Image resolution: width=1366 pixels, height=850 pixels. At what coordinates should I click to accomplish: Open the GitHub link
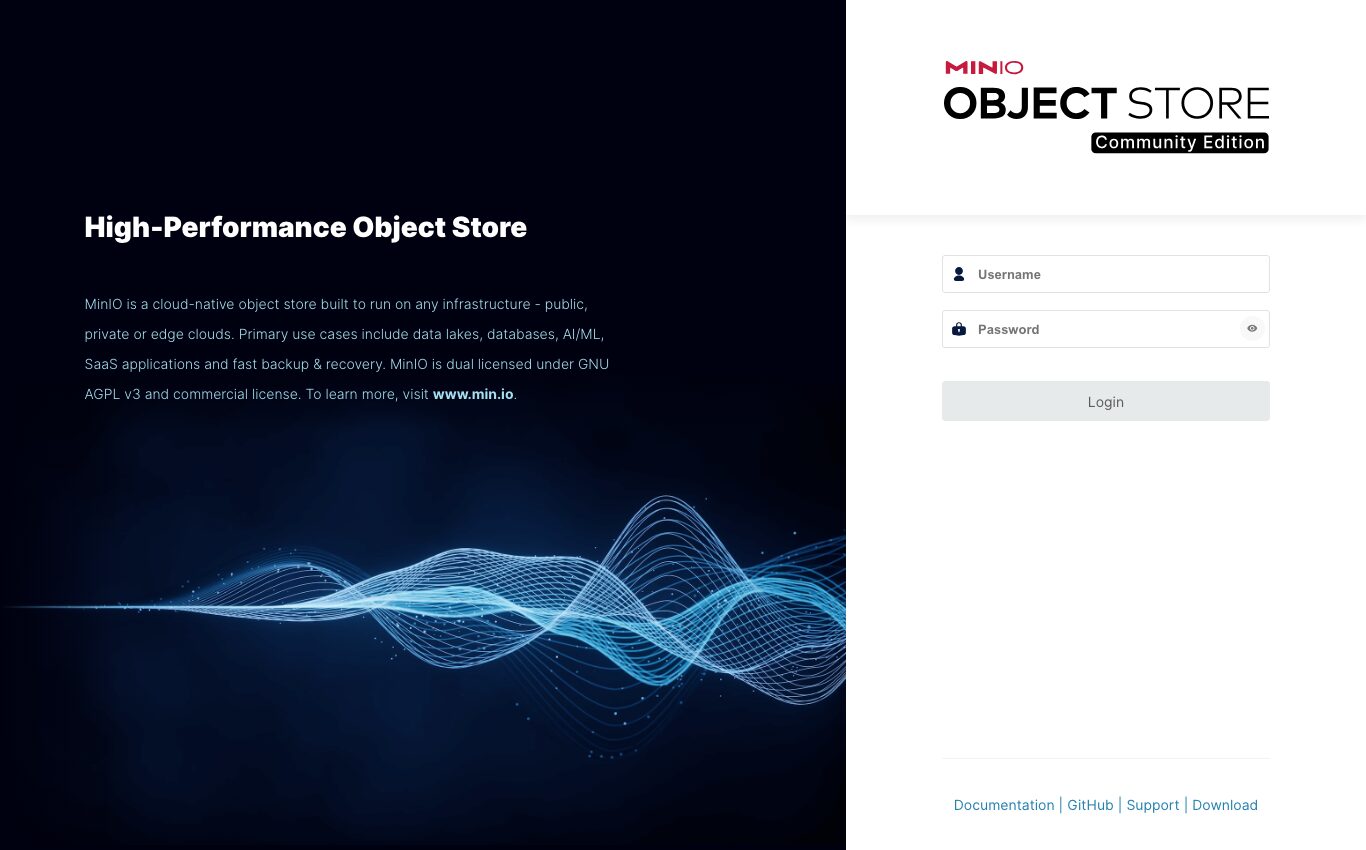pos(1090,805)
